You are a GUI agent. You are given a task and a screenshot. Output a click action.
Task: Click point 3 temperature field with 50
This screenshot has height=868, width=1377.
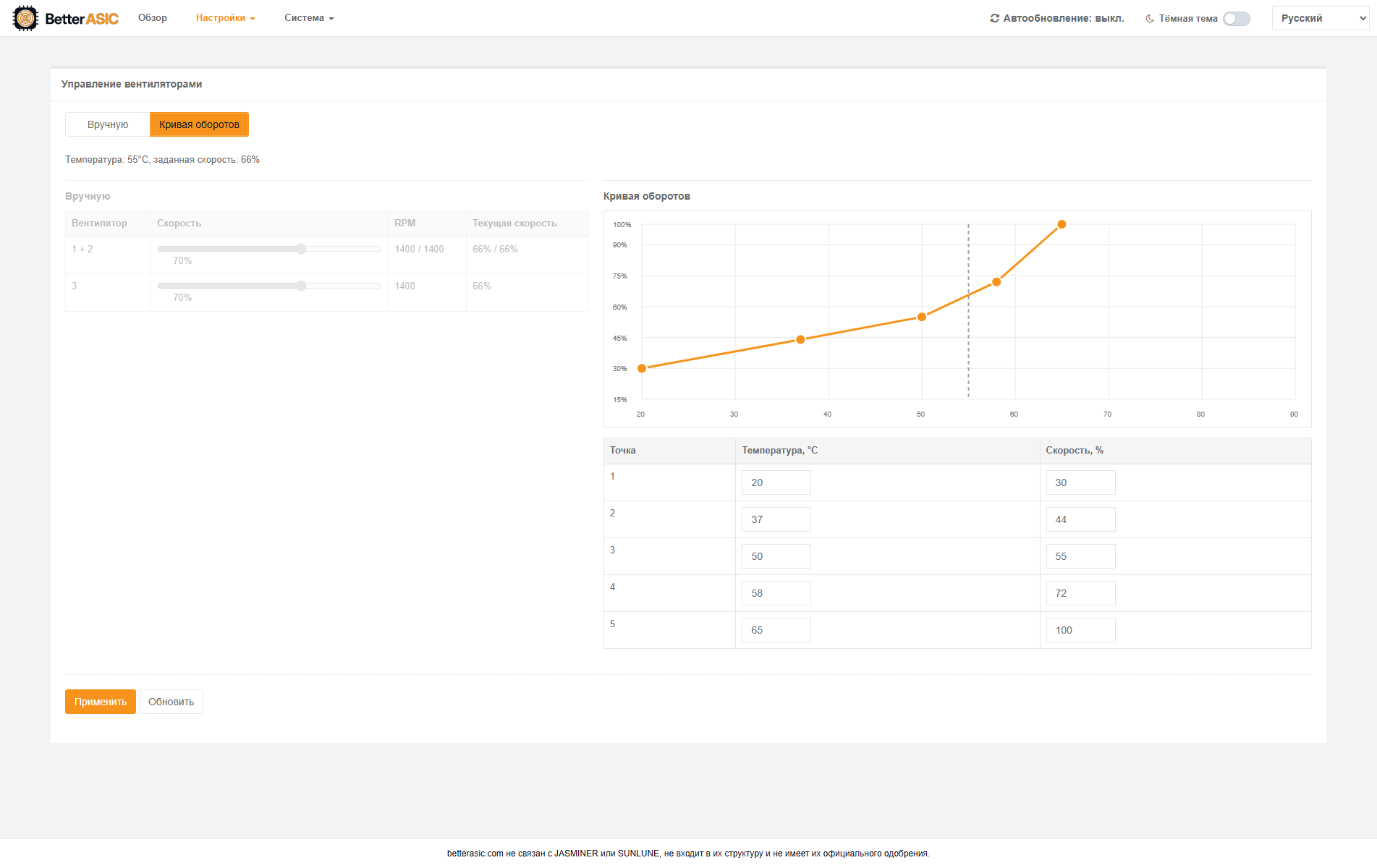(776, 556)
